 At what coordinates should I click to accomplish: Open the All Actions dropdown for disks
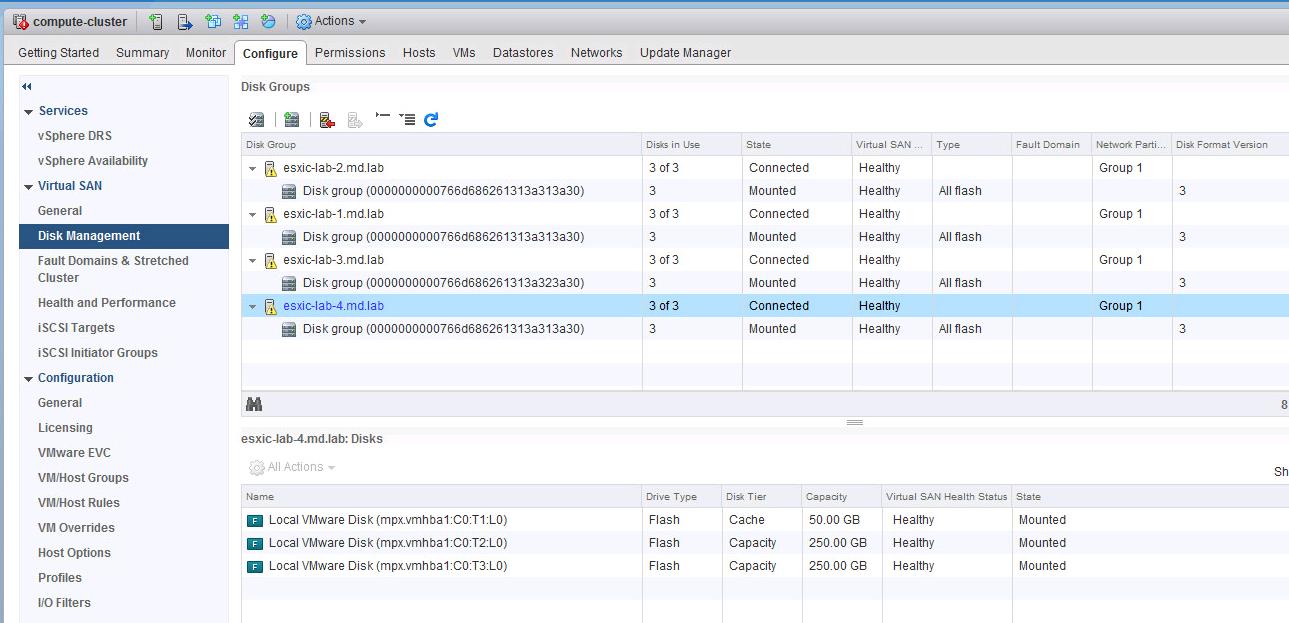coord(292,467)
